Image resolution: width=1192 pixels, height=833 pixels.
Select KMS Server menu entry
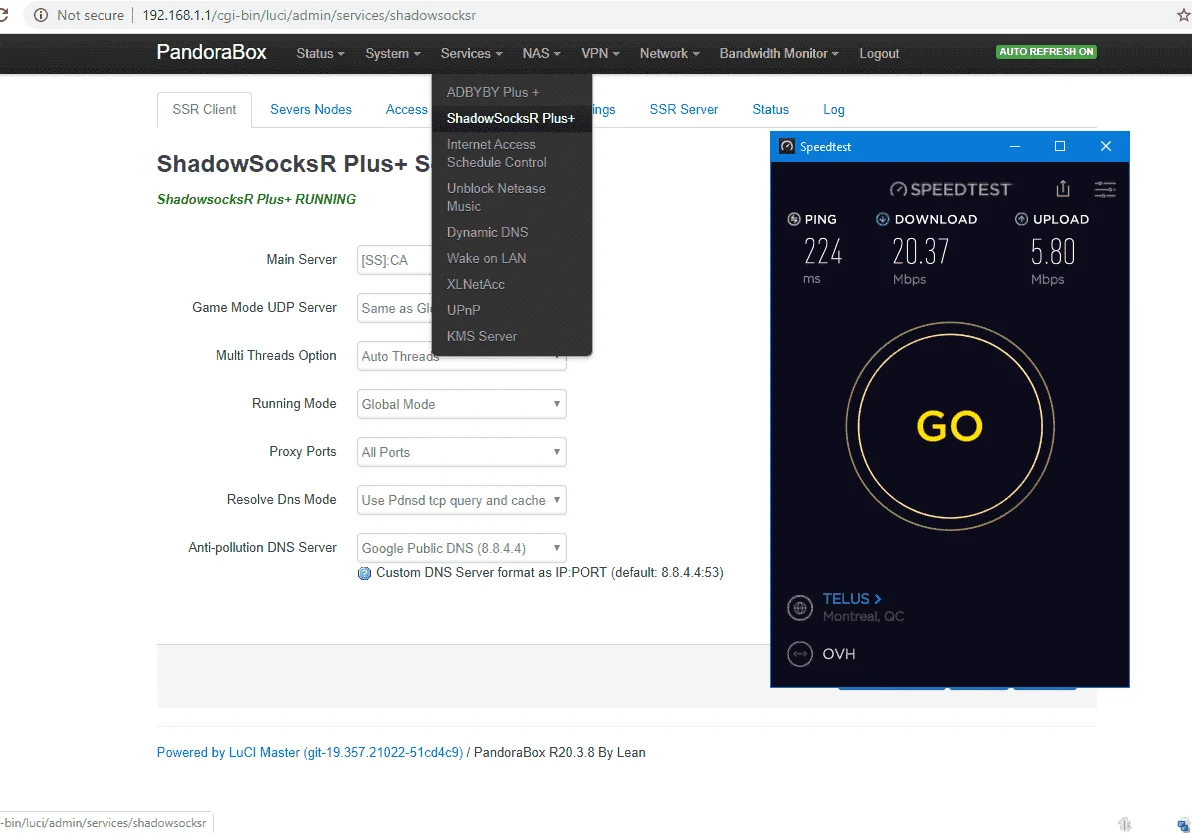click(512, 336)
